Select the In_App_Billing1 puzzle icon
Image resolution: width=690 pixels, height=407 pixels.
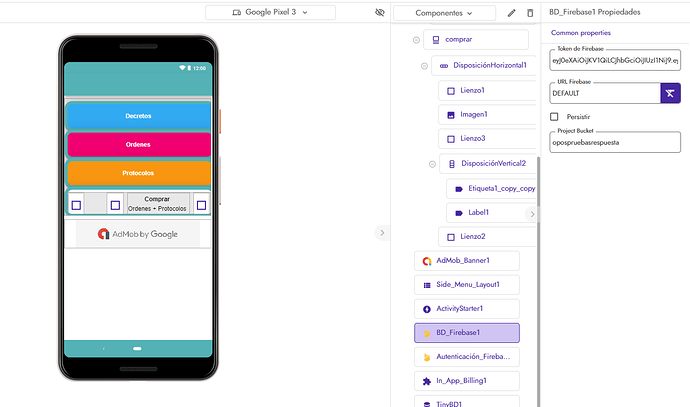(427, 381)
